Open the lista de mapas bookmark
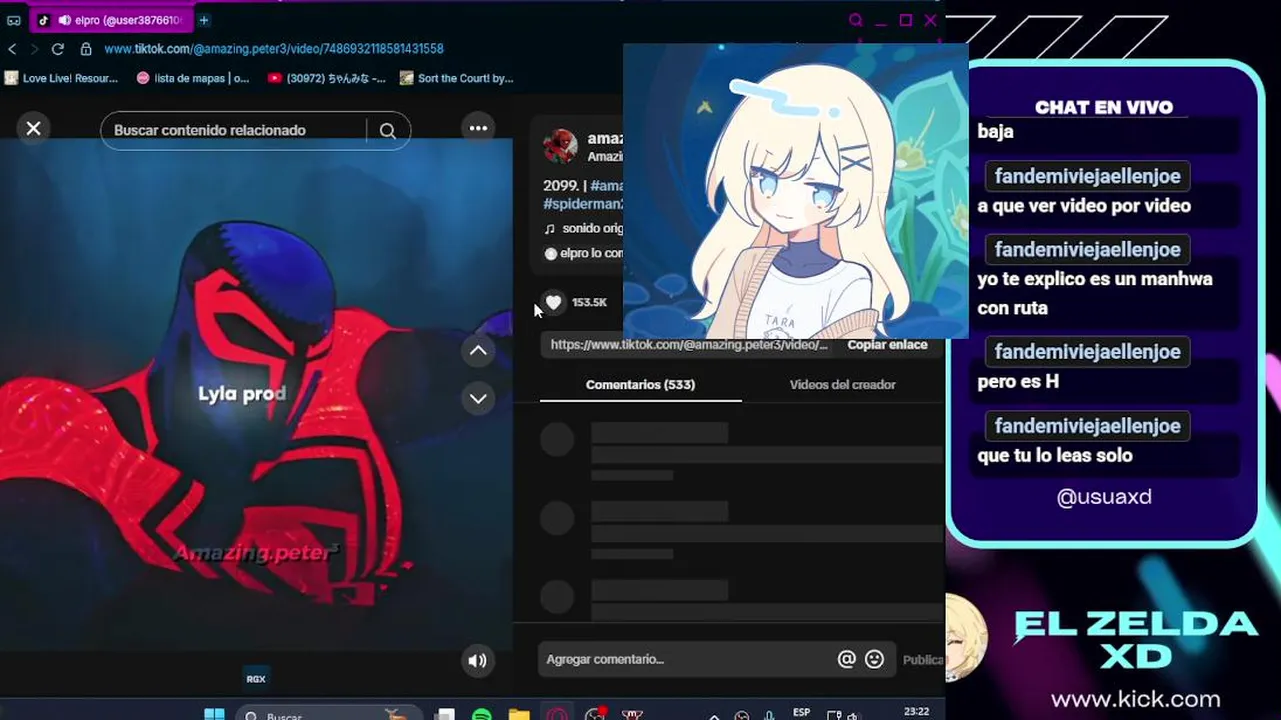 193,78
